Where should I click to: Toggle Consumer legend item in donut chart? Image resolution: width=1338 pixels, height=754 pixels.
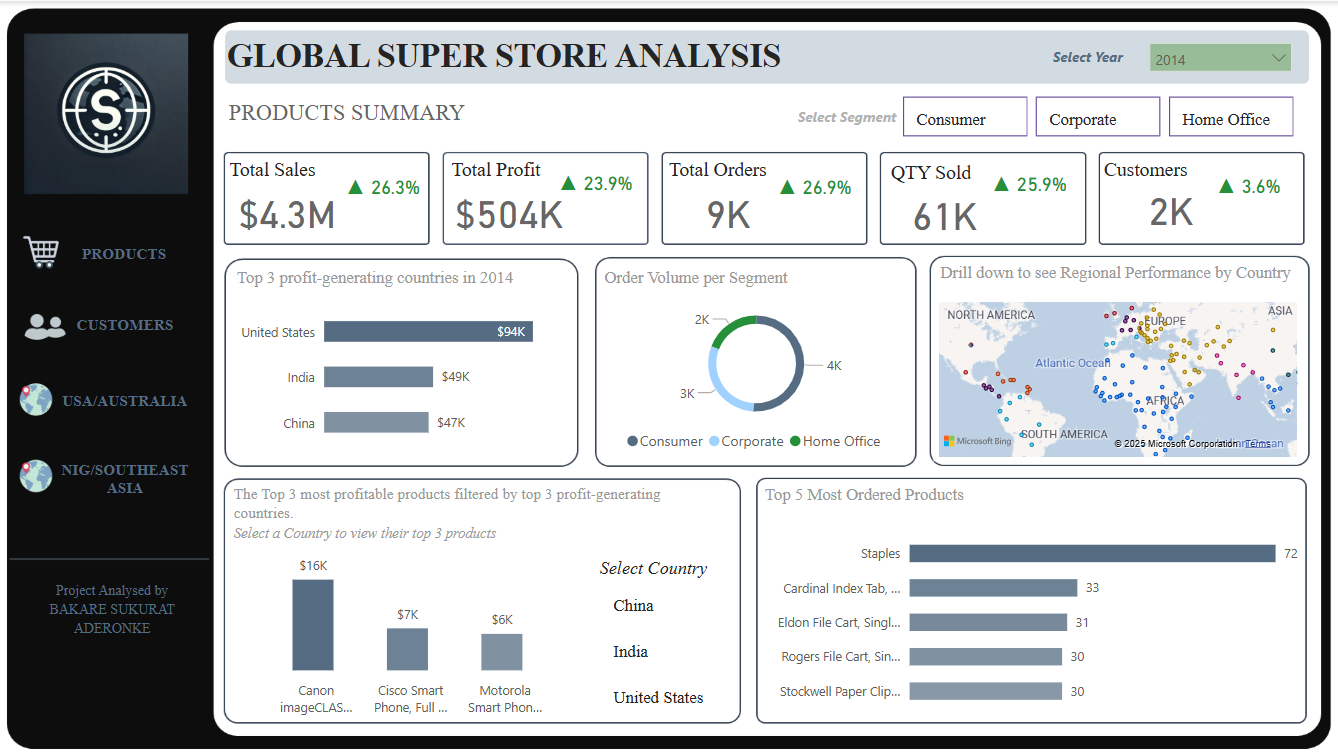pyautogui.click(x=665, y=441)
